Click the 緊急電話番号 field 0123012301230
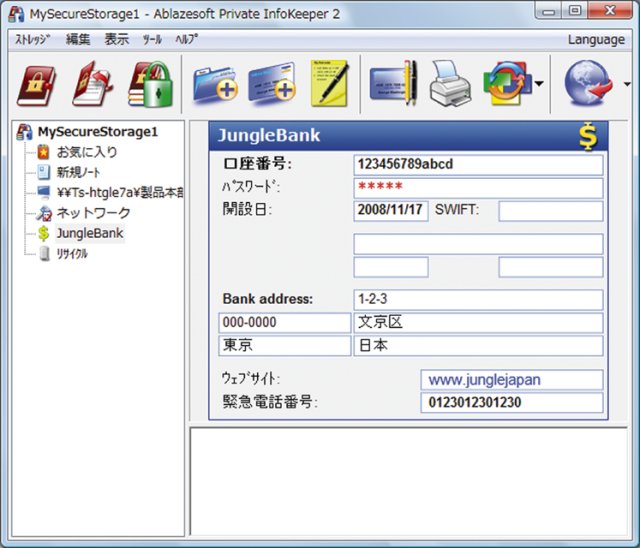Viewport: 640px width, 548px height. [511, 402]
